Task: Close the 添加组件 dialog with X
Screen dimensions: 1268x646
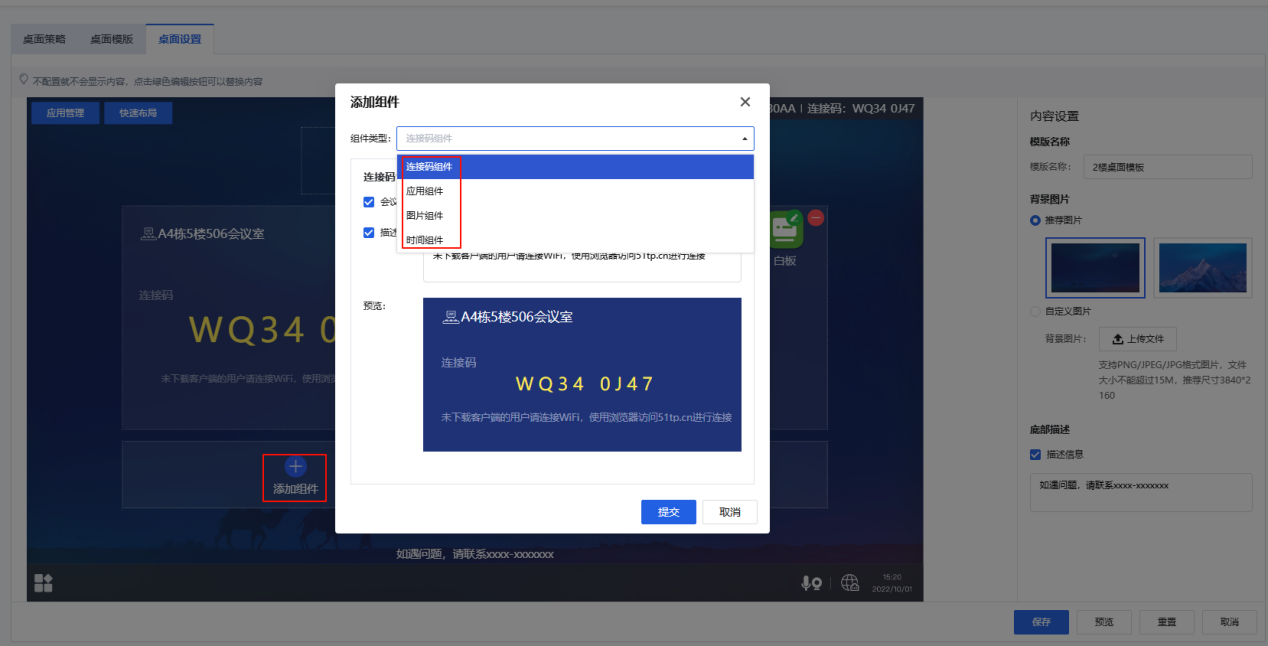Action: [745, 102]
